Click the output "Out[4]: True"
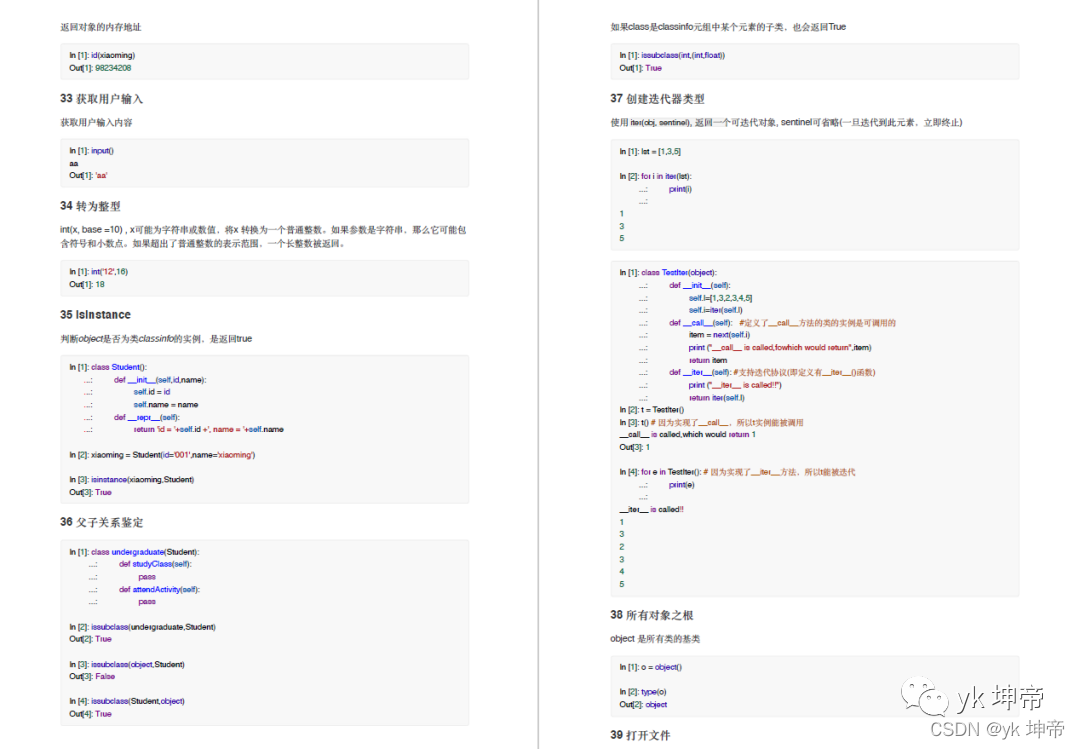 point(90,714)
